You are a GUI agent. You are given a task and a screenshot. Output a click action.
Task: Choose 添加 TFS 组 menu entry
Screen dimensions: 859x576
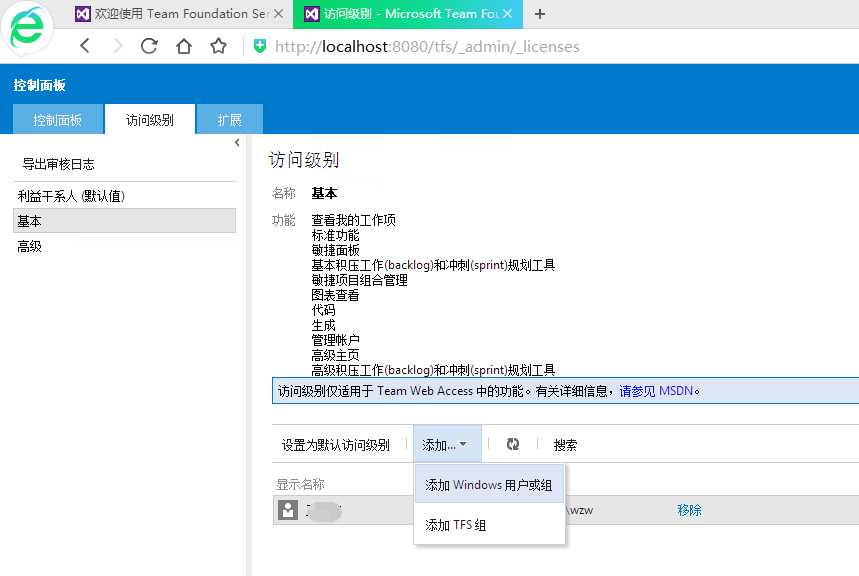click(489, 524)
